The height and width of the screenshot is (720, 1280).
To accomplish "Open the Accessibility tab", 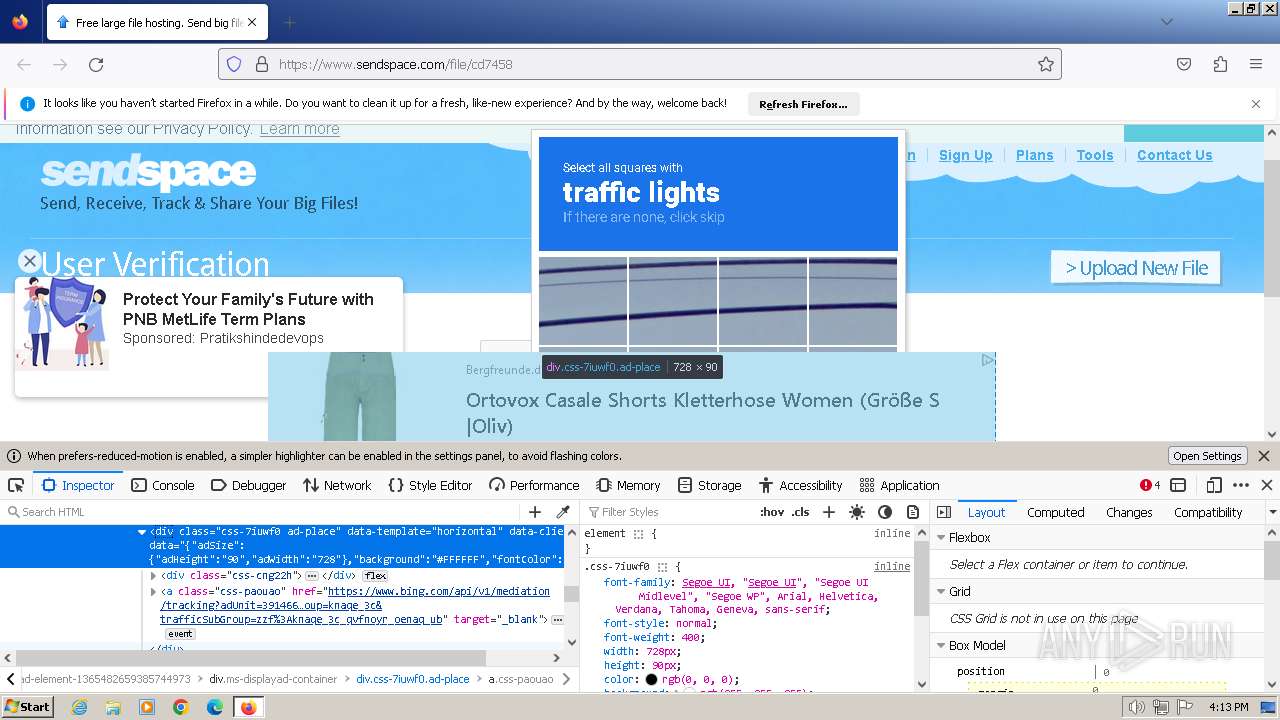I will [x=800, y=485].
